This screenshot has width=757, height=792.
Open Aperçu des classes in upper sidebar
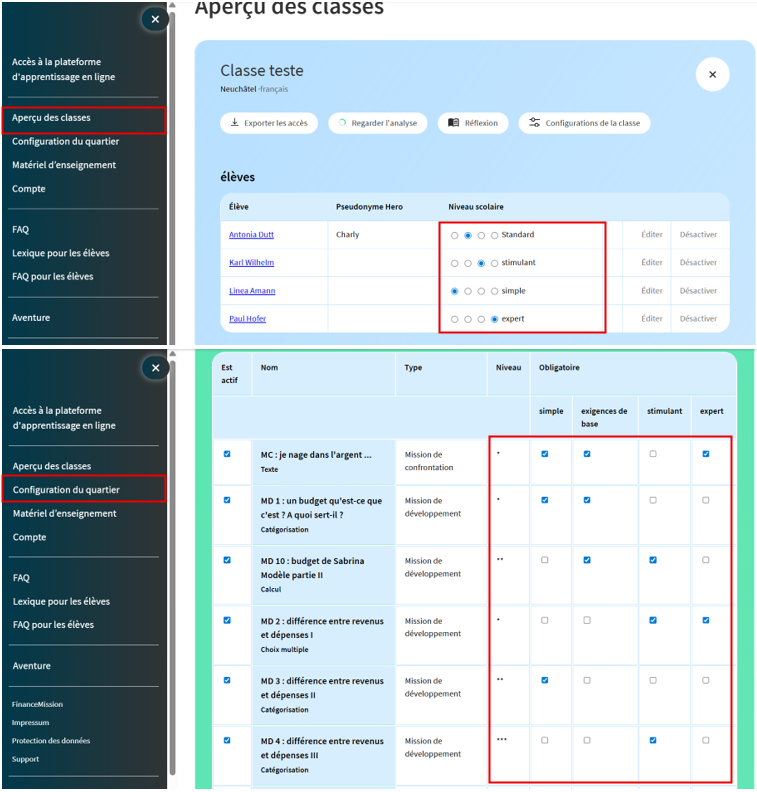[51, 118]
